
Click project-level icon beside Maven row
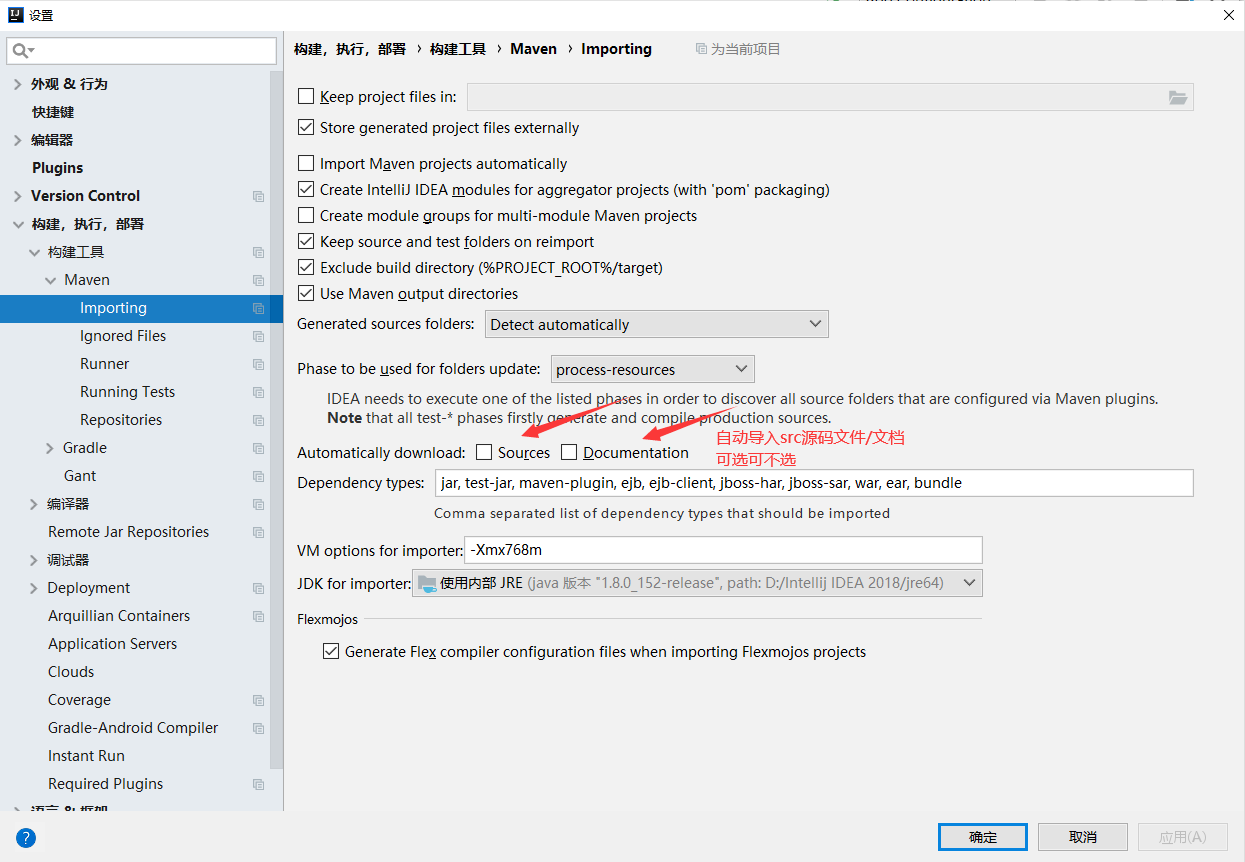click(258, 280)
